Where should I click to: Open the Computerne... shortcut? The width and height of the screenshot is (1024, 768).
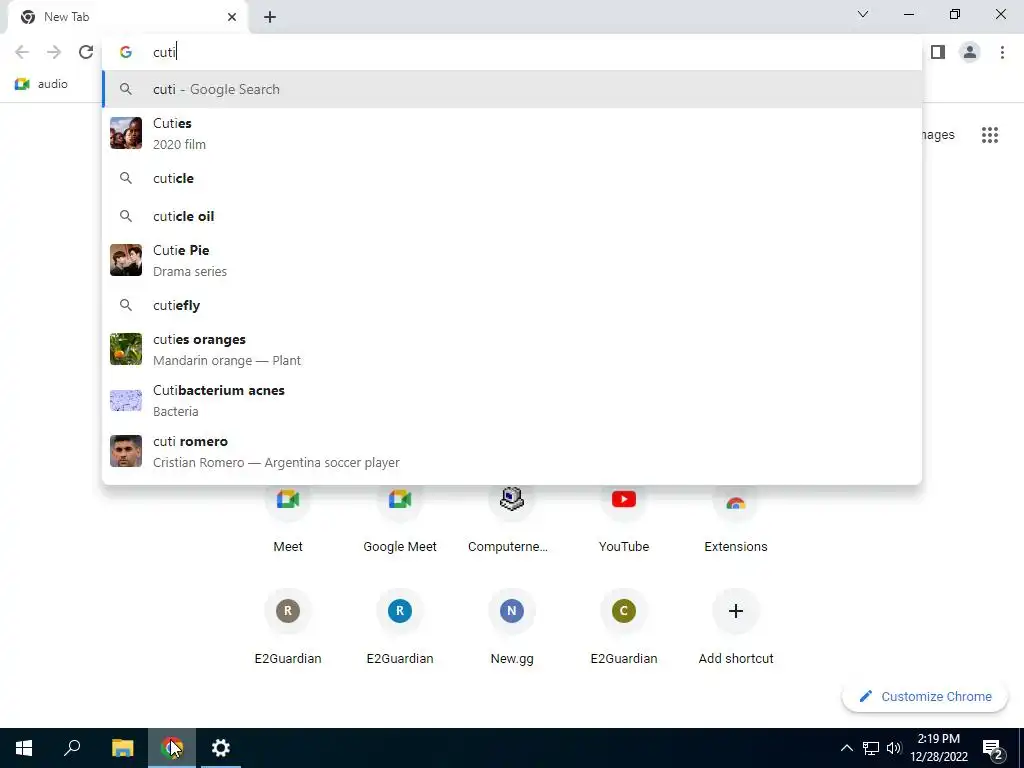coord(511,519)
